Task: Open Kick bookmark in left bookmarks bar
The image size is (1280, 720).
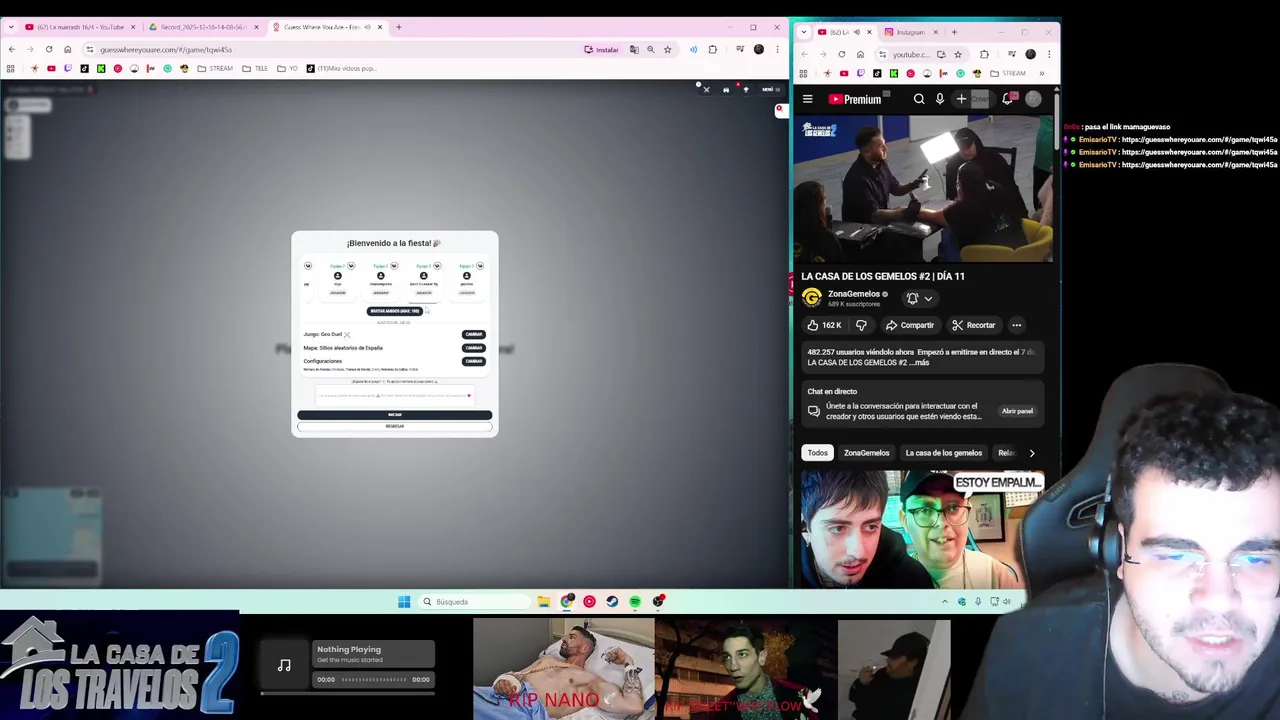Action: 101,69
